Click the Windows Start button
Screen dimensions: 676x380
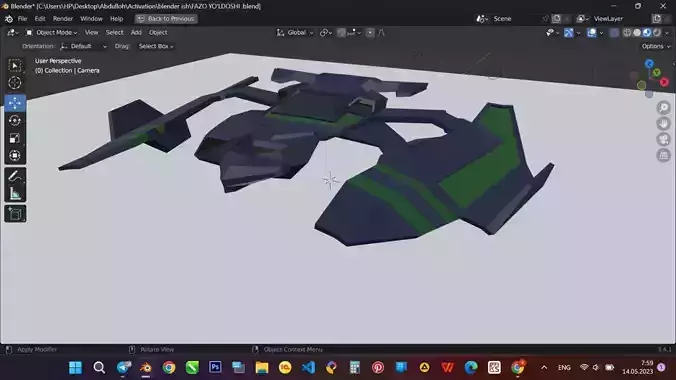point(75,367)
